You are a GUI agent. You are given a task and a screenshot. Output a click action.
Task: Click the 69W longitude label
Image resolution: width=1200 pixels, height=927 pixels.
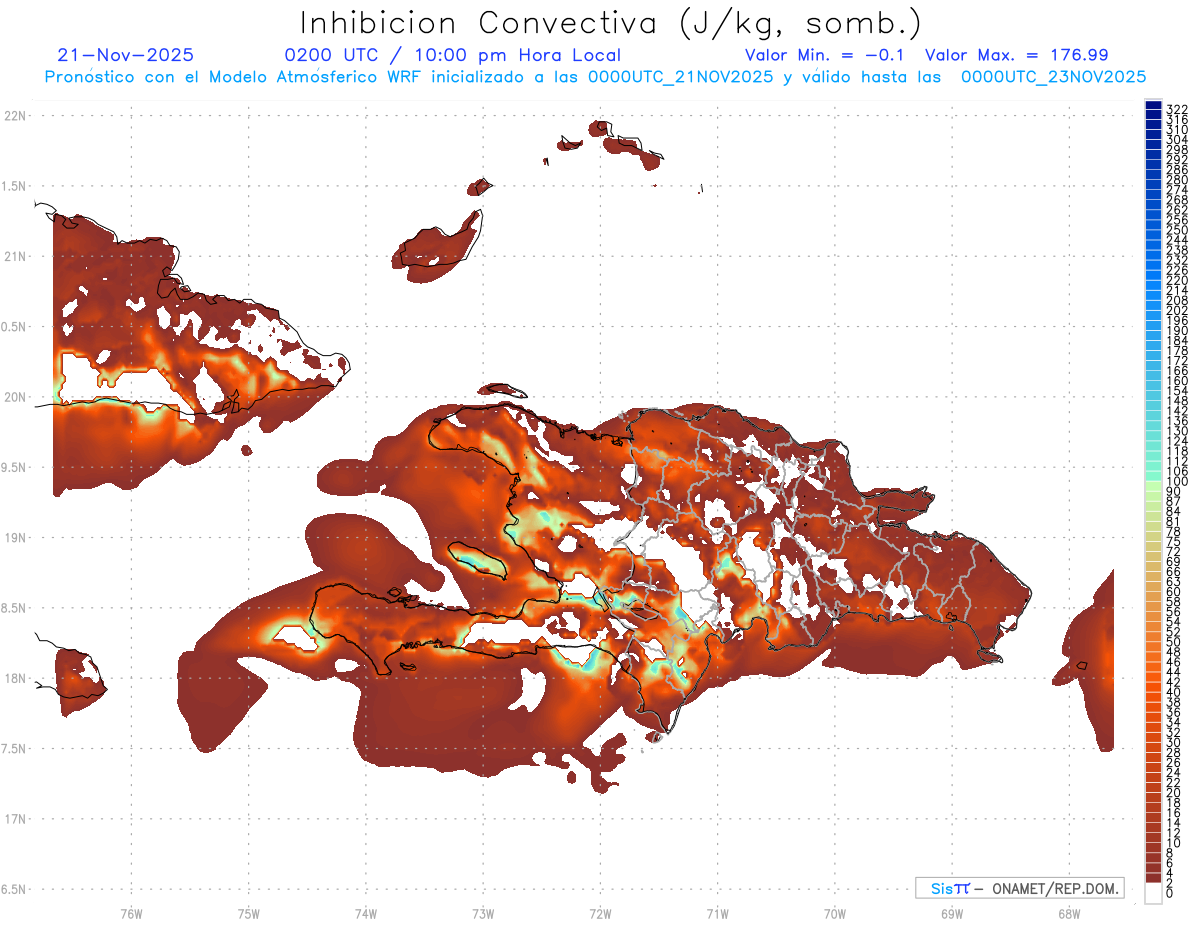tap(951, 912)
